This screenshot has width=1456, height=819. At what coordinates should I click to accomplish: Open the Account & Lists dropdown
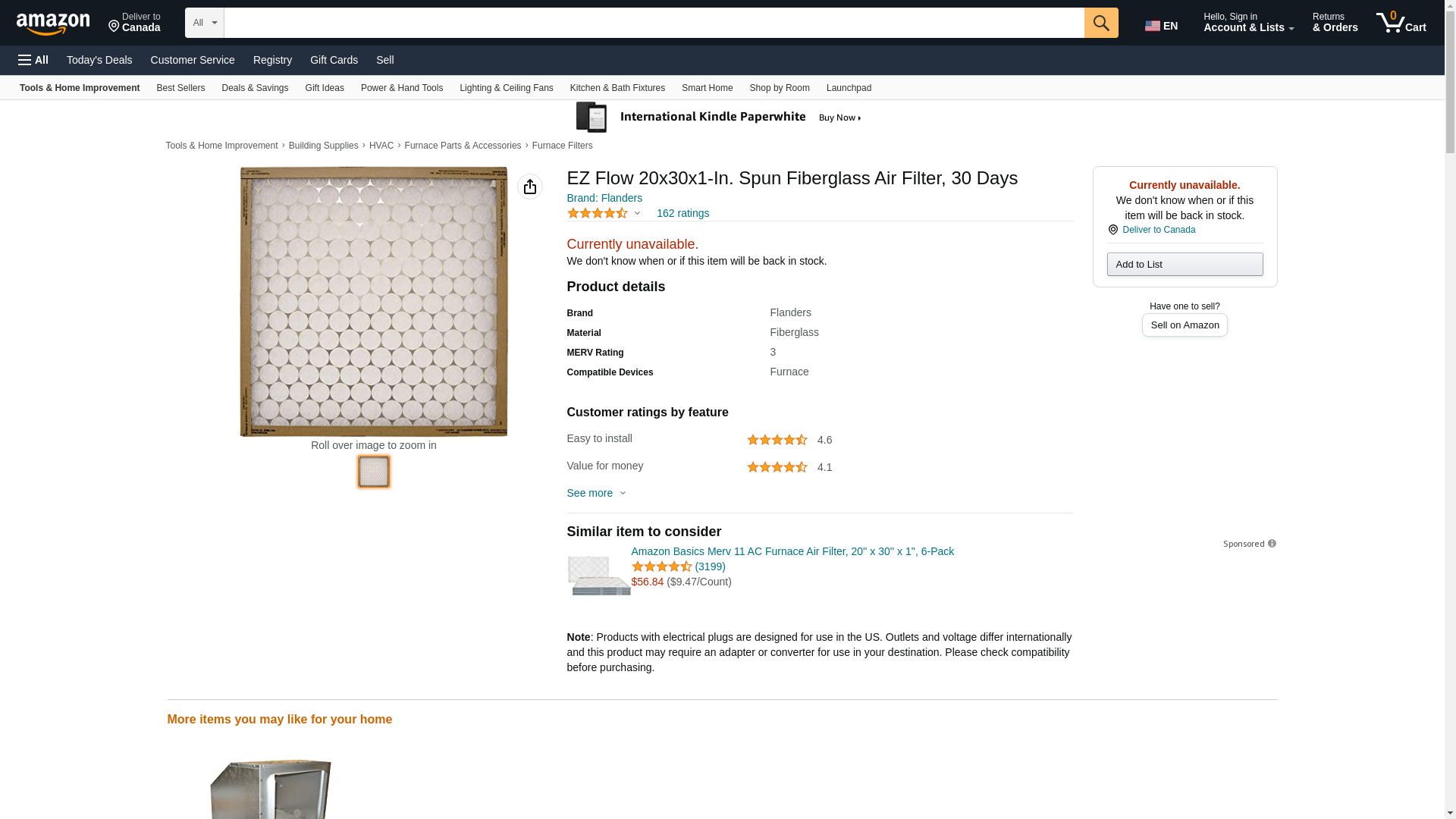[1247, 23]
